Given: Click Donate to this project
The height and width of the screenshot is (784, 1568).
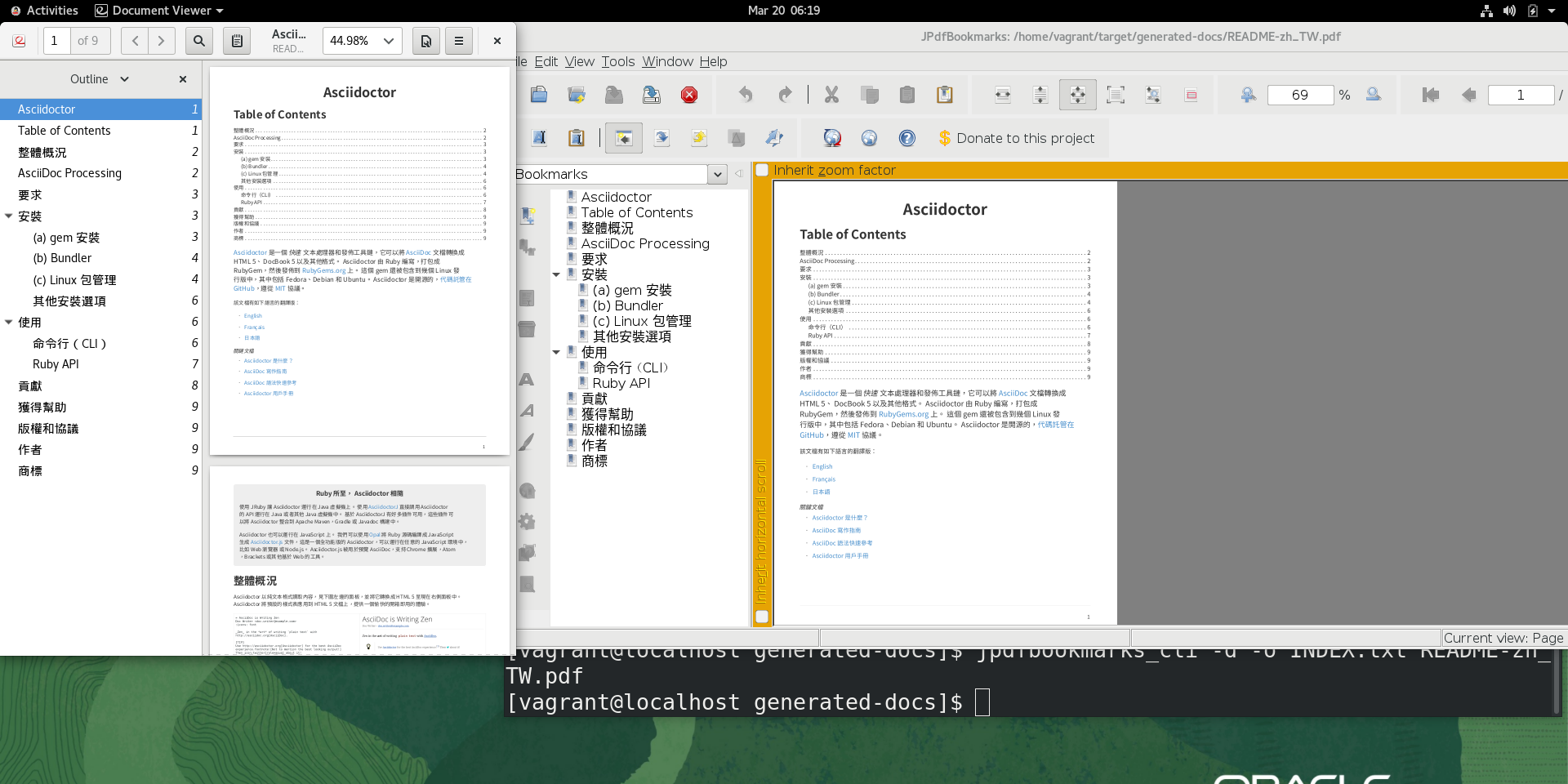Looking at the screenshot, I should coord(1017,138).
